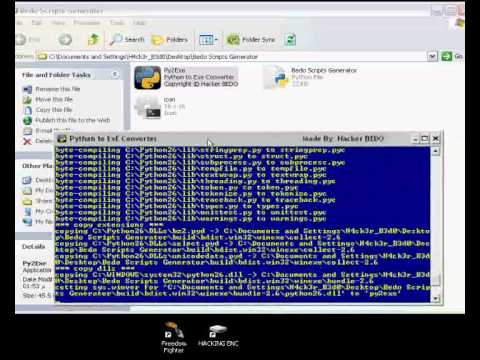This screenshot has height=360, width=480.
Task: Open the Freedom Fighter desktop shortcut
Action: tap(174, 337)
